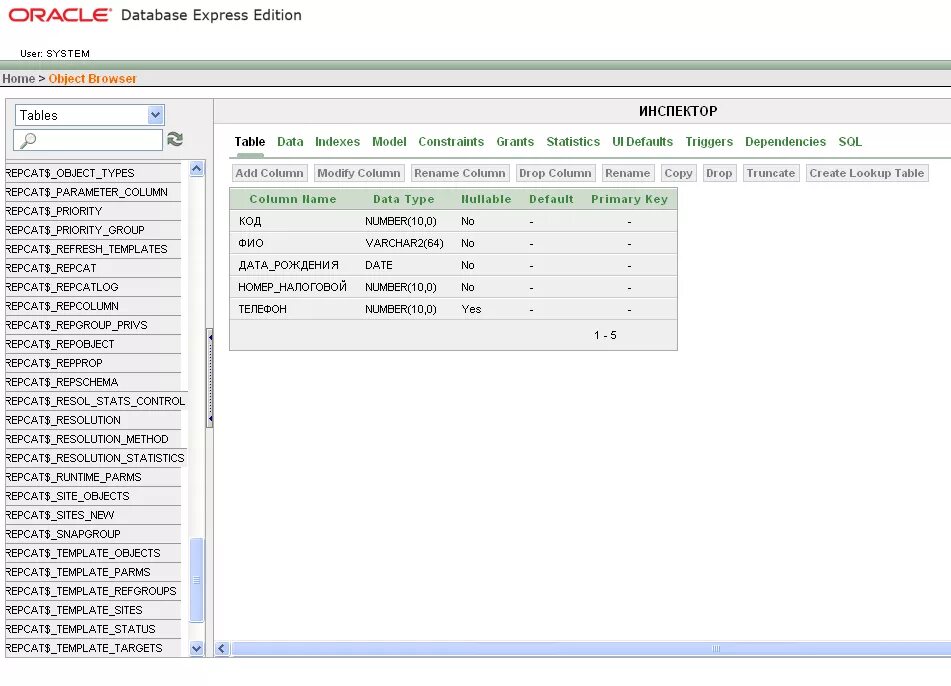The height and width of the screenshot is (686, 951).
Task: Click the magnifier search field in sidebar
Action: 88,140
